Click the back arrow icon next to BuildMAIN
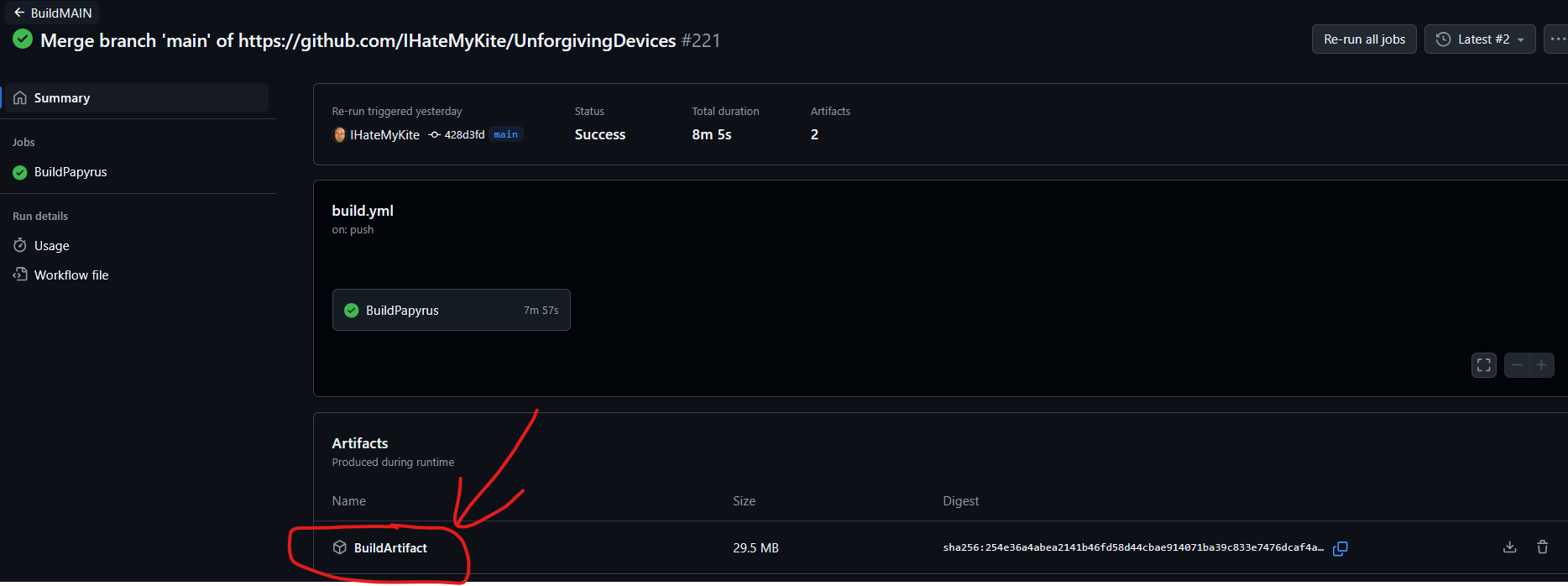Image resolution: width=1568 pixels, height=586 pixels. click(x=19, y=13)
